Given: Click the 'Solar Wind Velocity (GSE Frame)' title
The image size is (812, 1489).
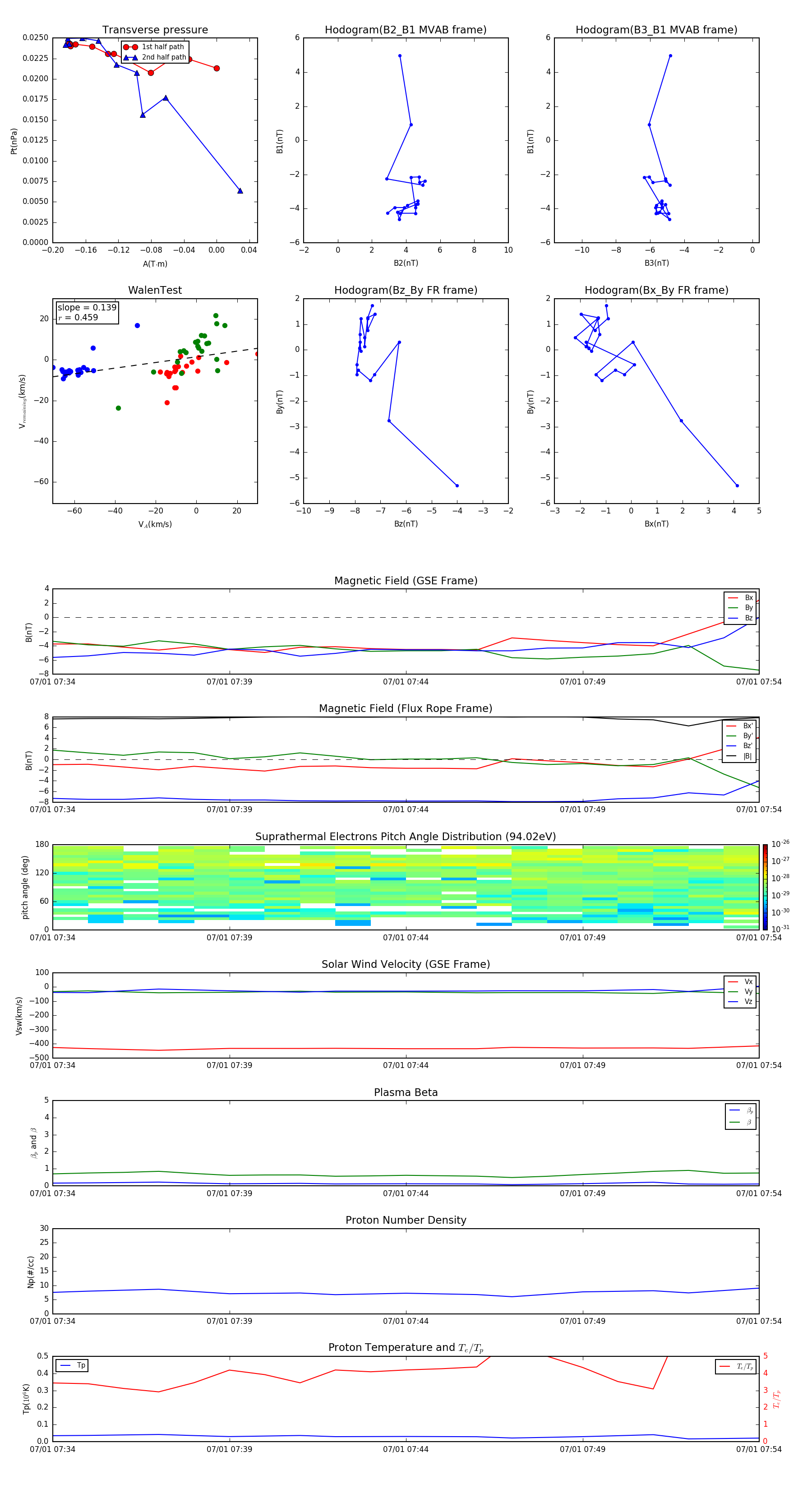Looking at the screenshot, I should (x=406, y=964).
